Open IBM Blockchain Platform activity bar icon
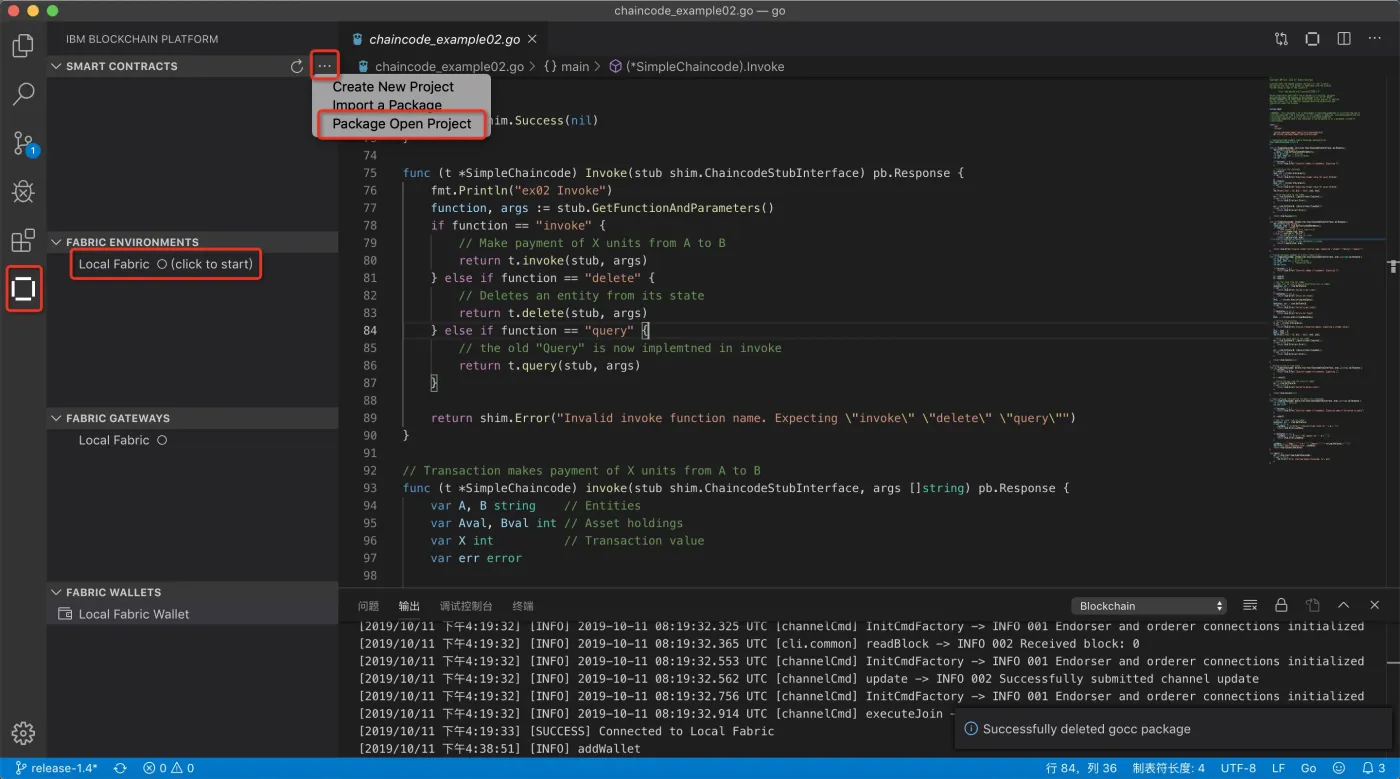The width and height of the screenshot is (1400, 779). pos(23,289)
